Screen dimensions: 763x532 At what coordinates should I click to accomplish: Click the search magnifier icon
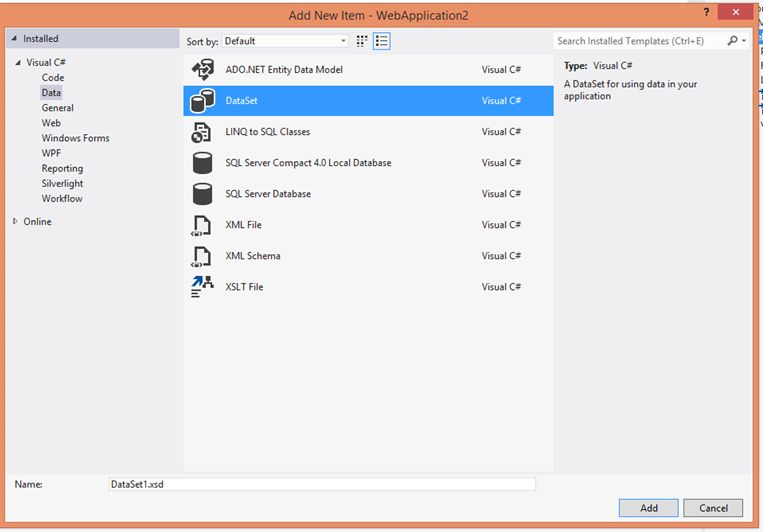click(732, 40)
